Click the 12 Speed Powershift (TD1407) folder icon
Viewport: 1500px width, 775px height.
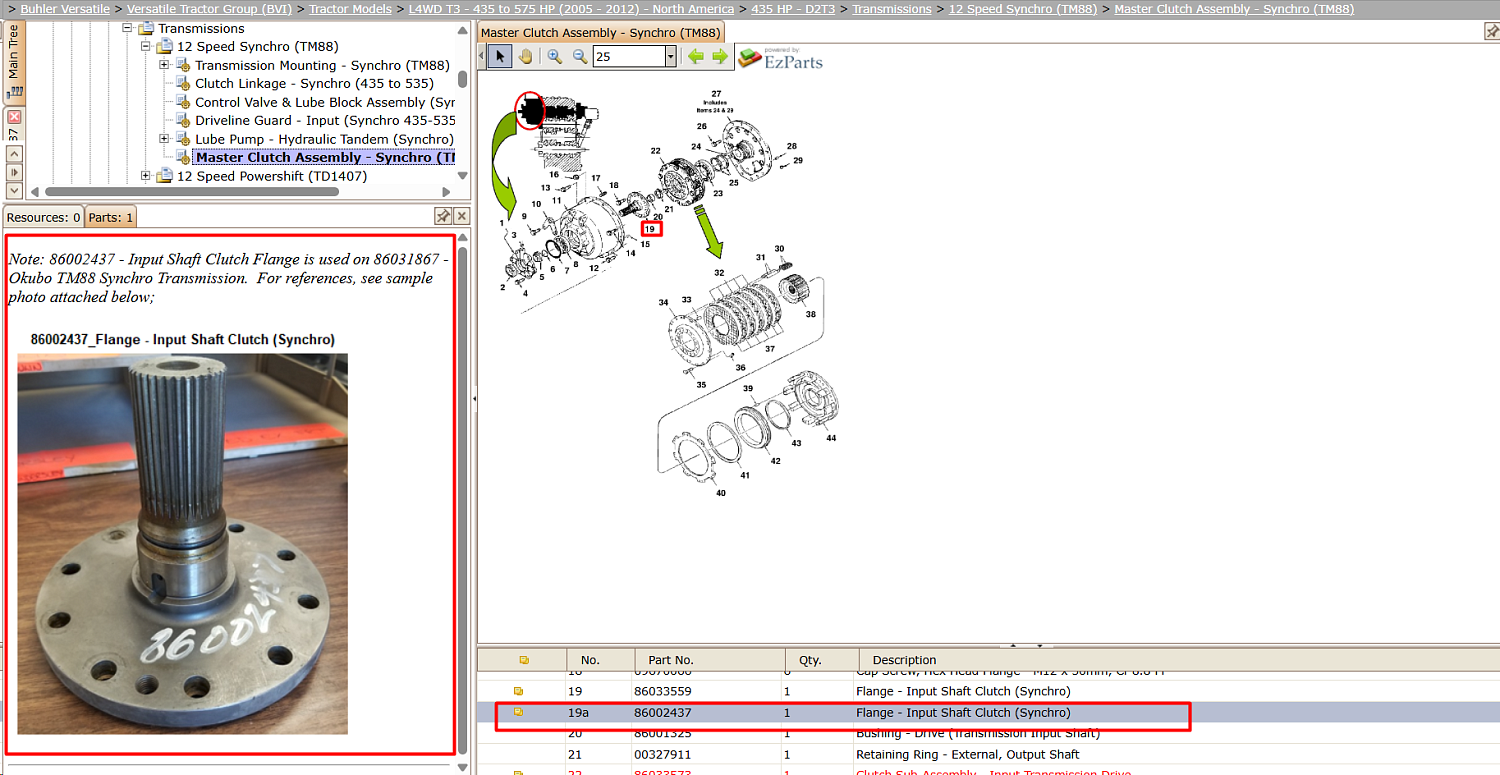(165, 176)
